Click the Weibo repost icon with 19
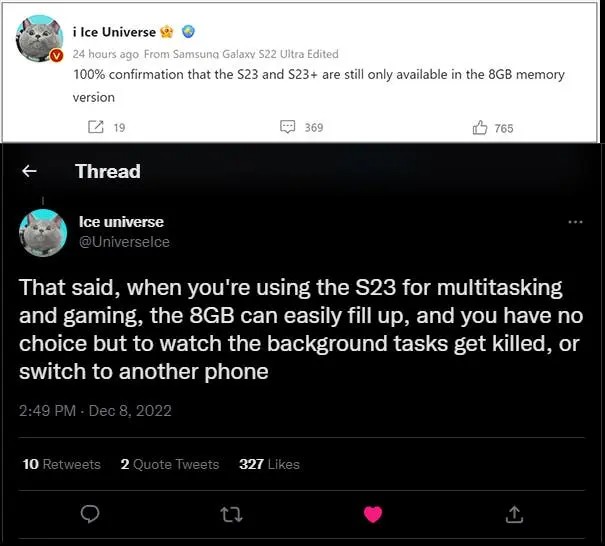The image size is (605, 546). (x=96, y=127)
